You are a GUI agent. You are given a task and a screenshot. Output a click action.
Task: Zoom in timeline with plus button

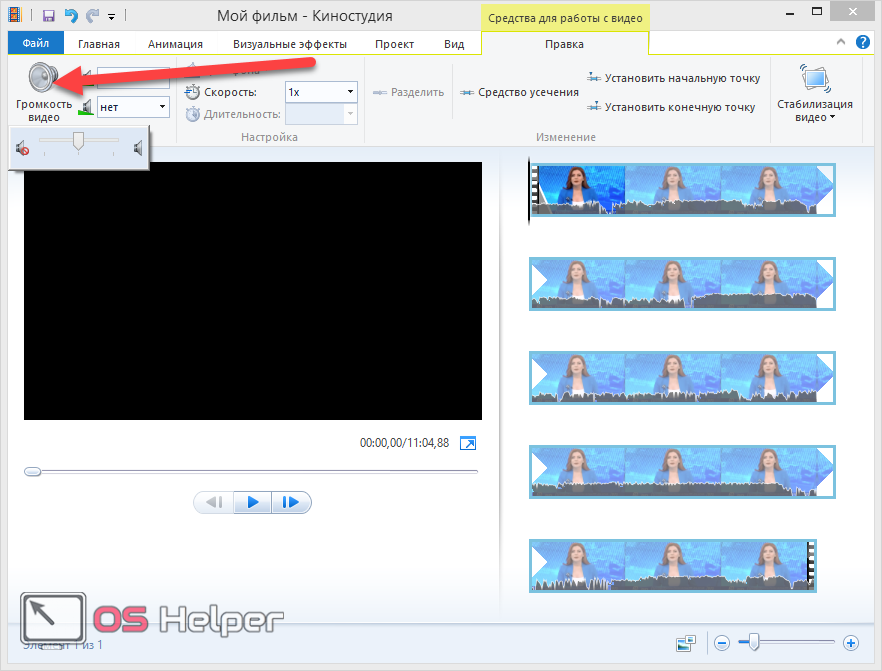click(x=851, y=643)
